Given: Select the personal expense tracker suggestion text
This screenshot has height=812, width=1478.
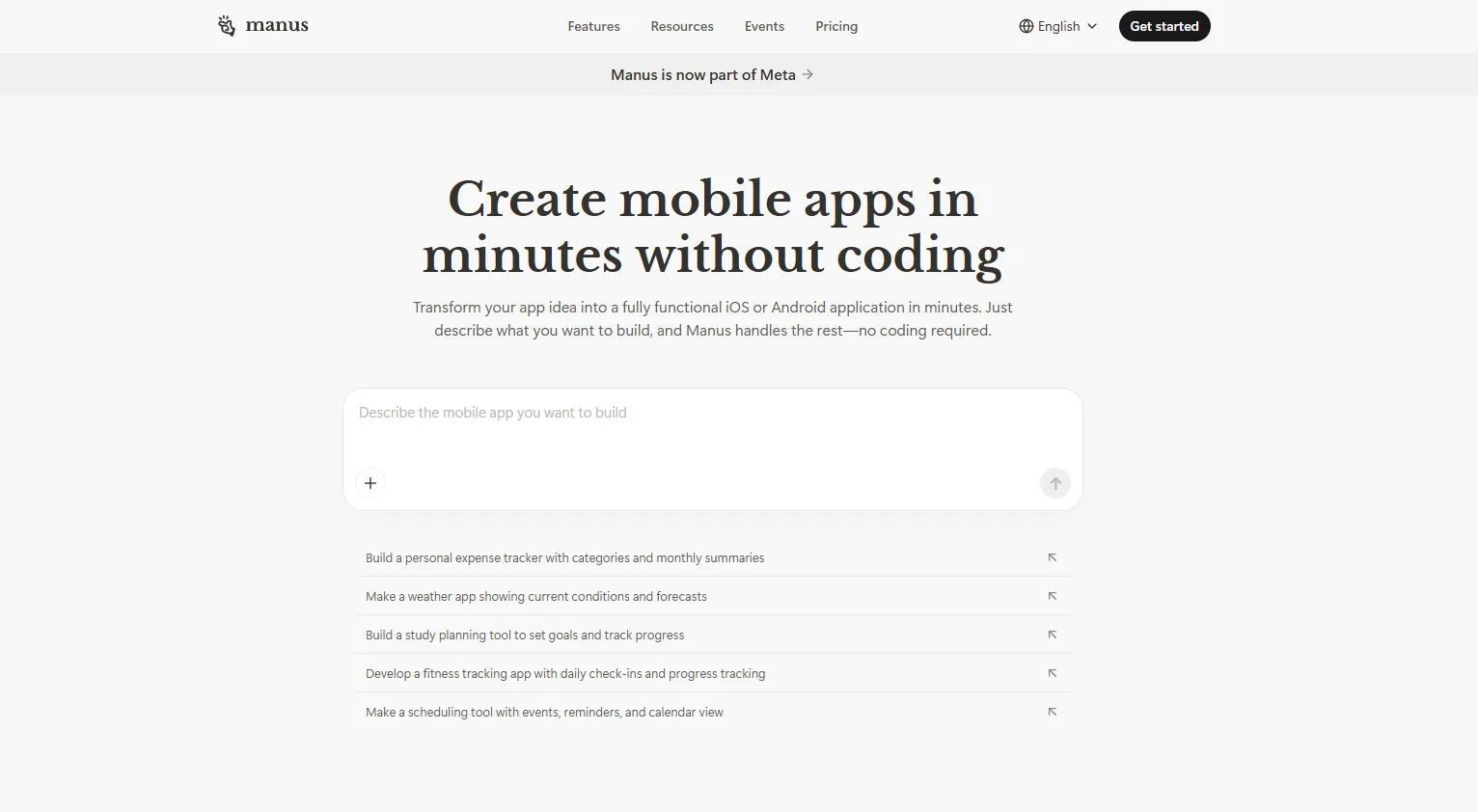Looking at the screenshot, I should click(564, 557).
